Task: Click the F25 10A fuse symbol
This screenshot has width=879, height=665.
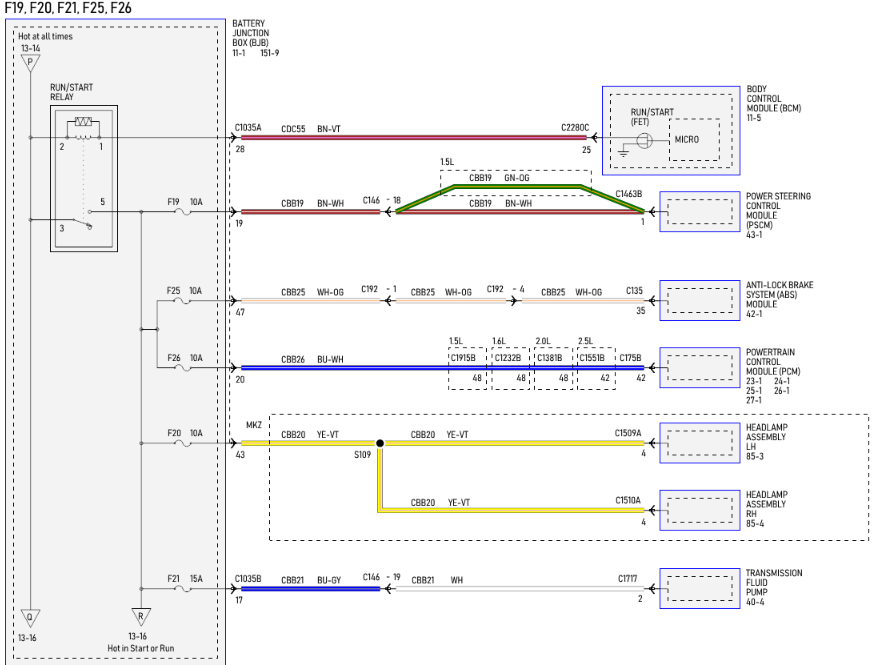Action: pyautogui.click(x=182, y=301)
